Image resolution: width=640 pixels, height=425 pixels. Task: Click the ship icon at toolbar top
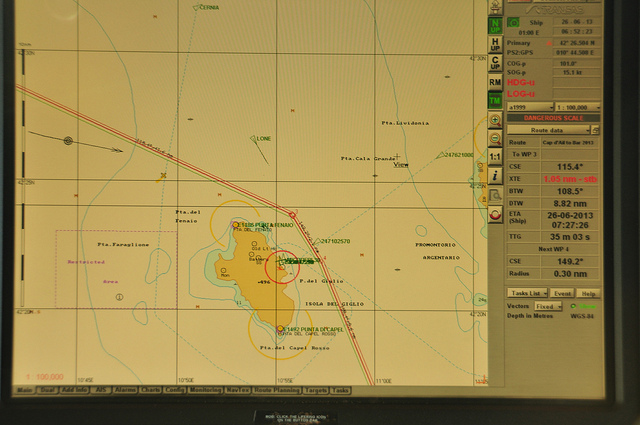click(x=495, y=7)
